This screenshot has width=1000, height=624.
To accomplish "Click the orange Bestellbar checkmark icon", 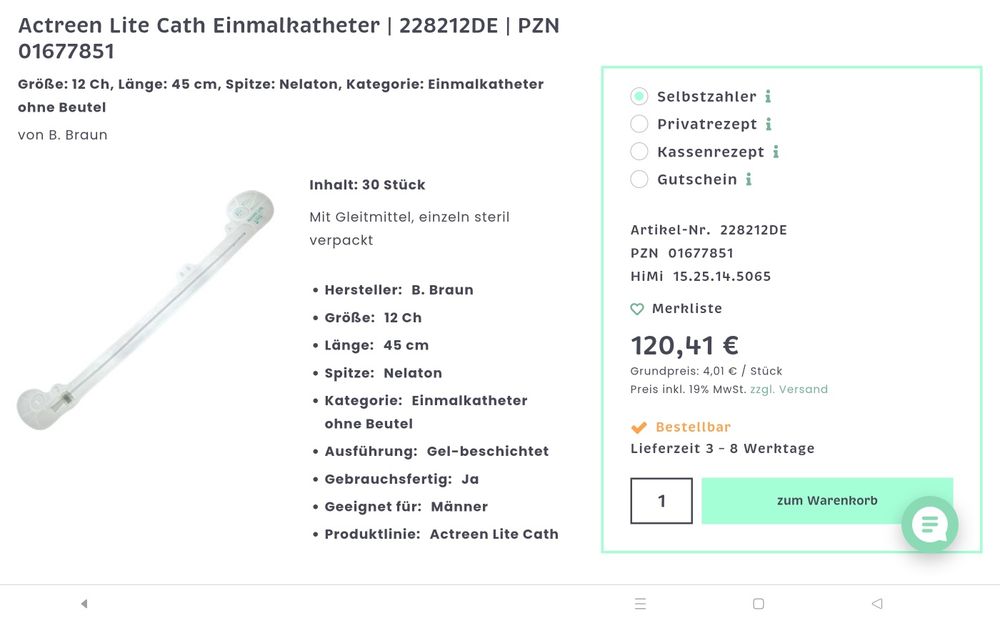I will click(639, 428).
